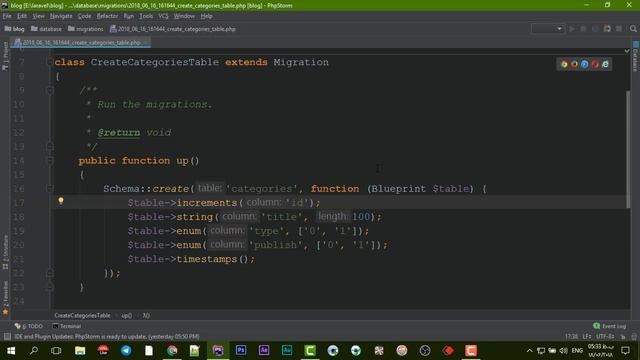640x360 pixels.
Task: Open the Favorites side panel
Action: coord(5,298)
